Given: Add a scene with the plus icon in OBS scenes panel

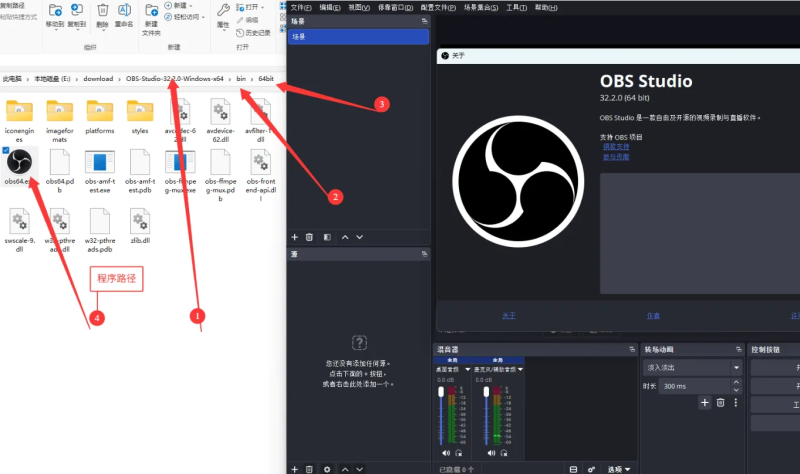Looking at the screenshot, I should tap(294, 237).
